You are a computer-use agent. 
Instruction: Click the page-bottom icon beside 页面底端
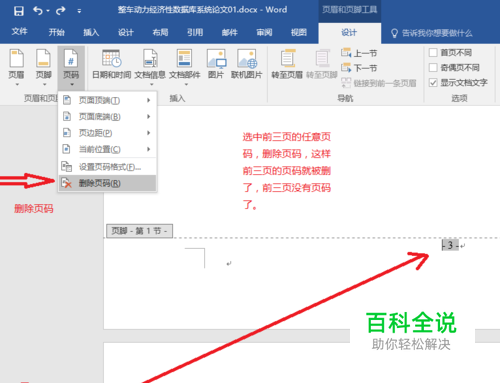(67, 116)
